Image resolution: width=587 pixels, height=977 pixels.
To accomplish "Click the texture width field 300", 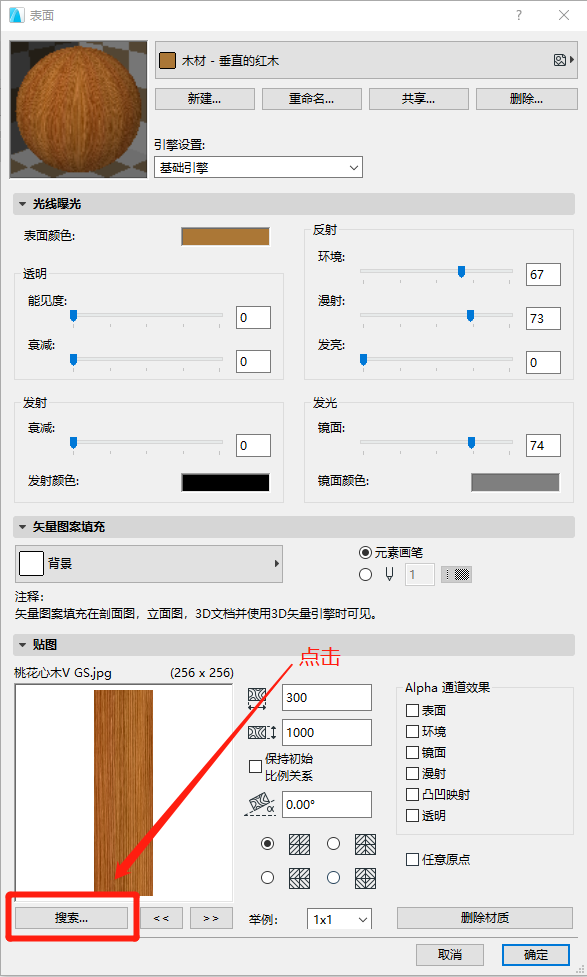I will (327, 698).
